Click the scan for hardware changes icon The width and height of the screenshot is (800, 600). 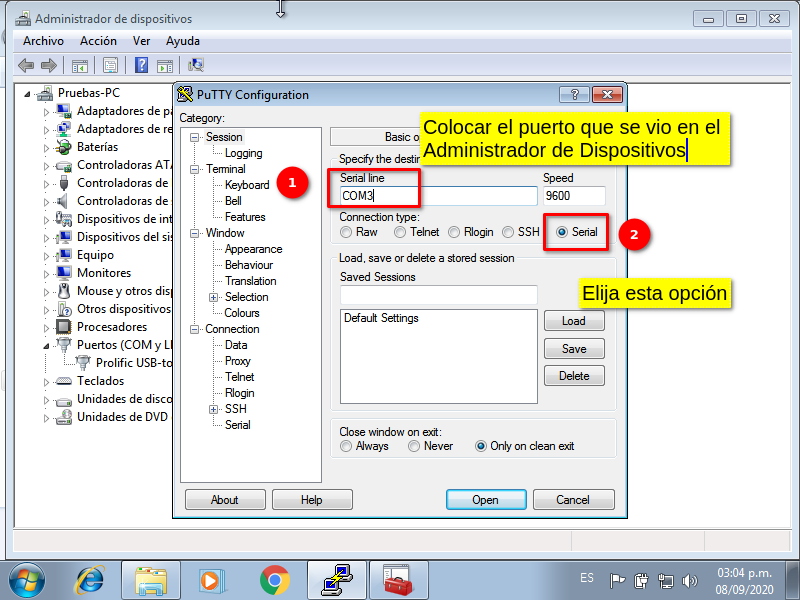(196, 65)
